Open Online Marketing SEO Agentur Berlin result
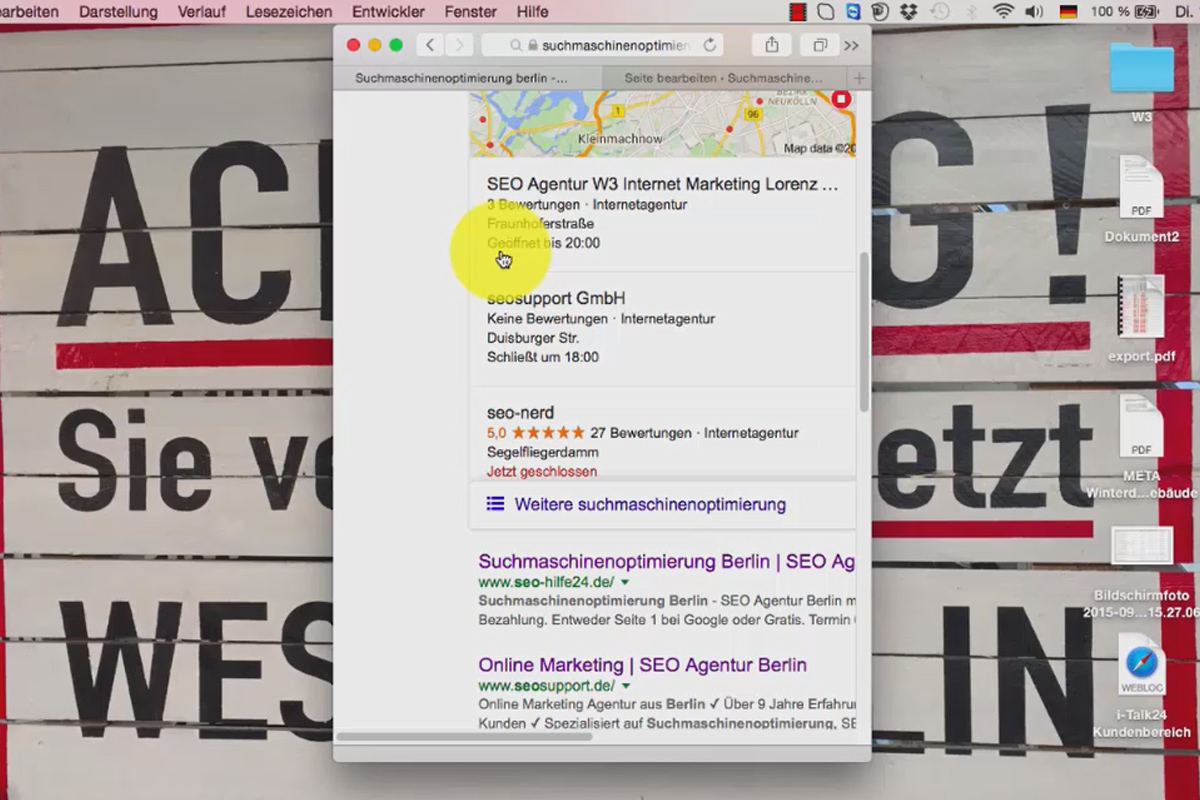The width and height of the screenshot is (1200, 800). click(642, 665)
